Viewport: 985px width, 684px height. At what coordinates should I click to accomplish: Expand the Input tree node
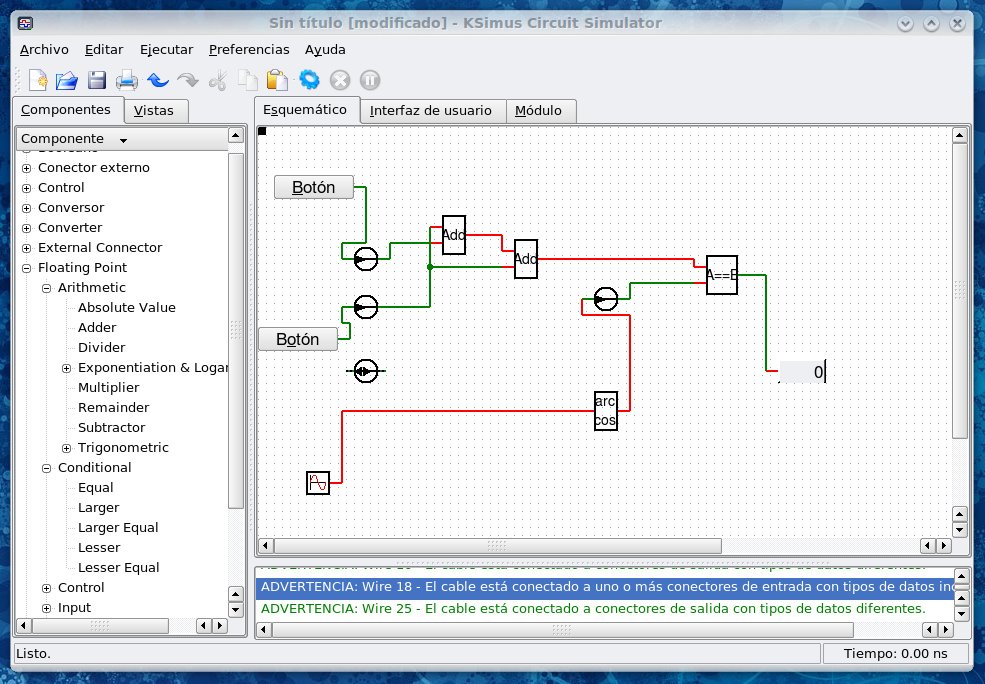[x=46, y=608]
